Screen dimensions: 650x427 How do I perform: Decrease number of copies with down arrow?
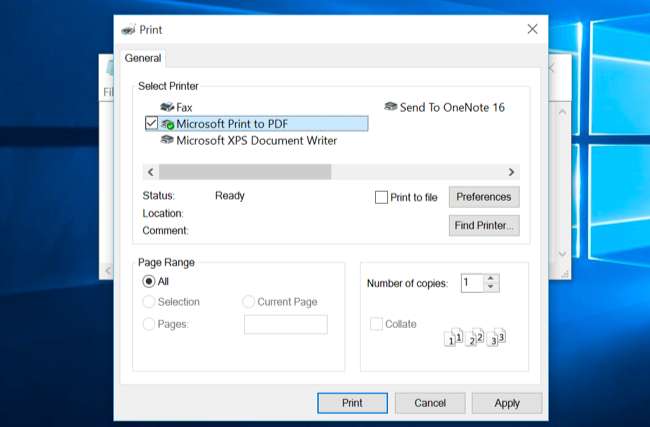[x=491, y=287]
